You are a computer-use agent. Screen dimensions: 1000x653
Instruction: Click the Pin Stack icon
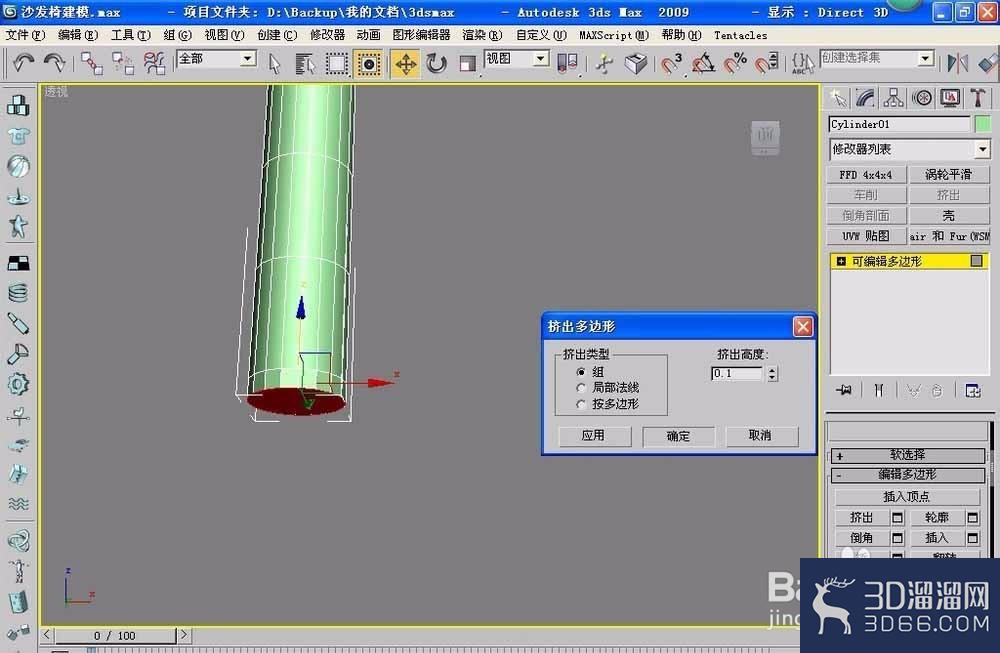(844, 390)
